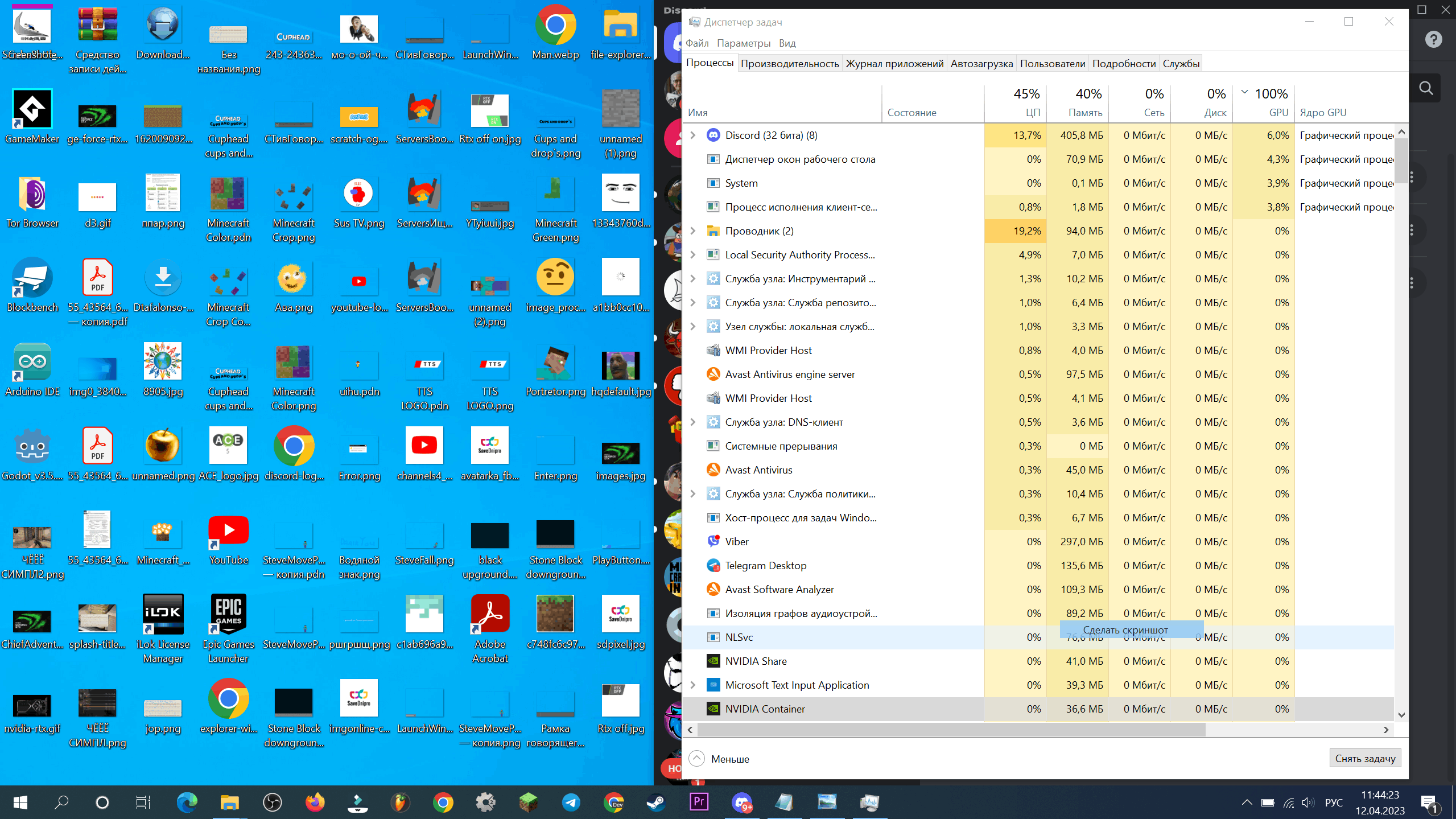Open Параметры menu in Task Manager
1456x819 pixels.
744,43
